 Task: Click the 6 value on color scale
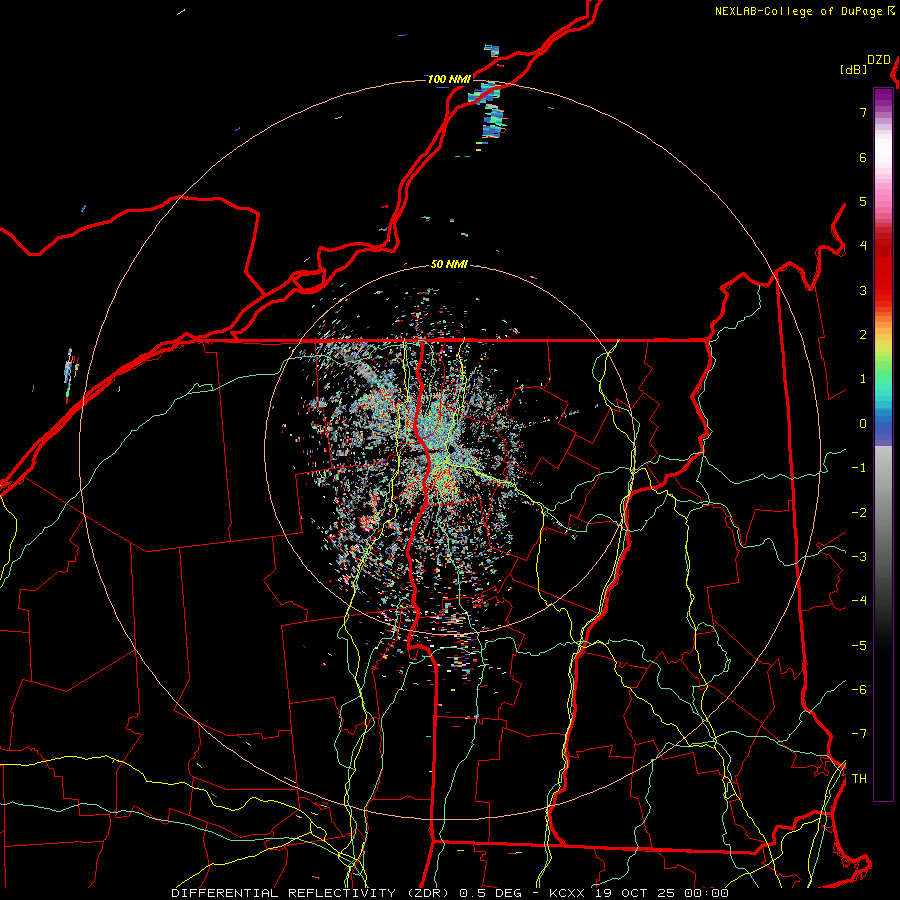[863, 157]
